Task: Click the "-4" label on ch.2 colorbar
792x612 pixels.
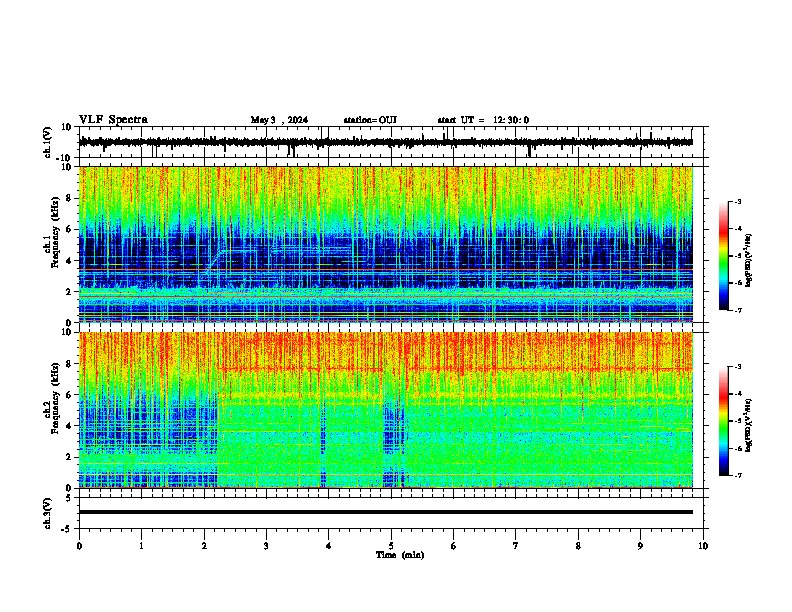Action: [x=738, y=393]
